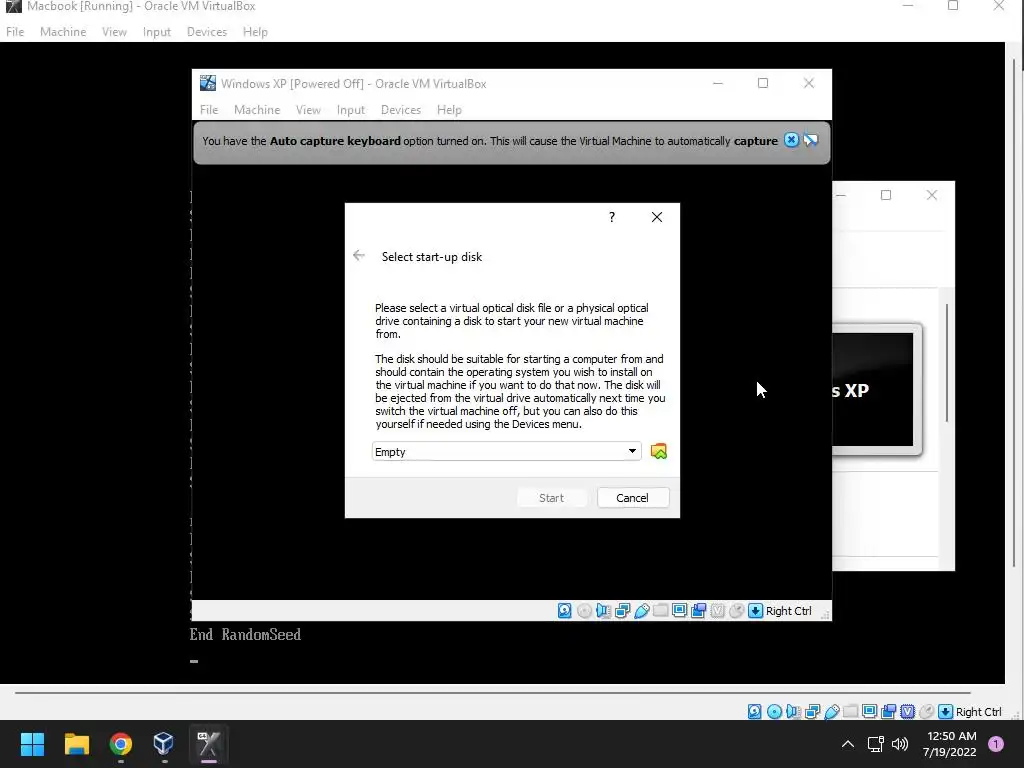The height and width of the screenshot is (768, 1024).
Task: Maximize the background VirtualBox Manager window
Action: click(886, 195)
